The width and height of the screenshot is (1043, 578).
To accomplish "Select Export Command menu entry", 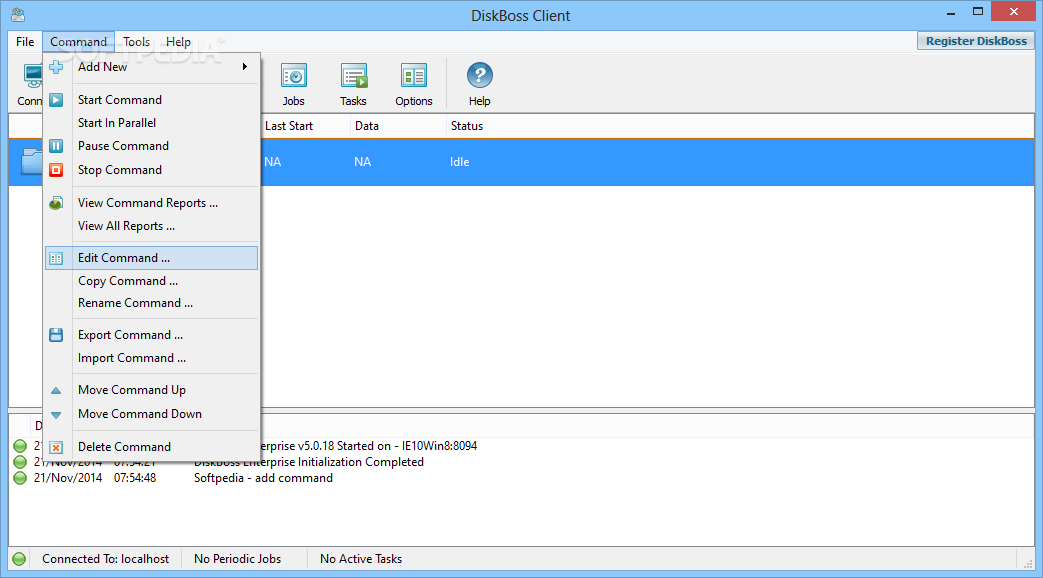I will click(x=152, y=335).
